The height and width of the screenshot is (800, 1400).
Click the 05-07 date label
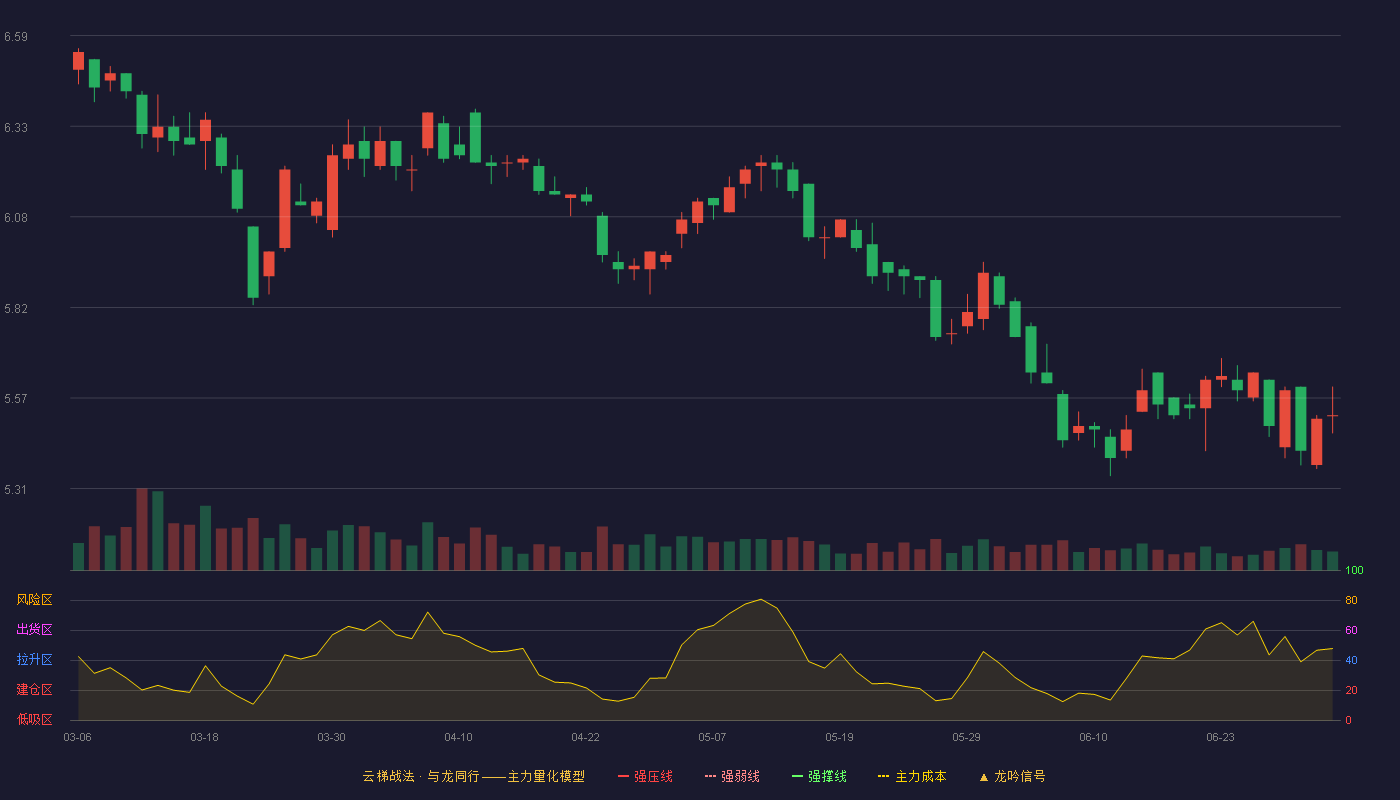[x=712, y=737]
